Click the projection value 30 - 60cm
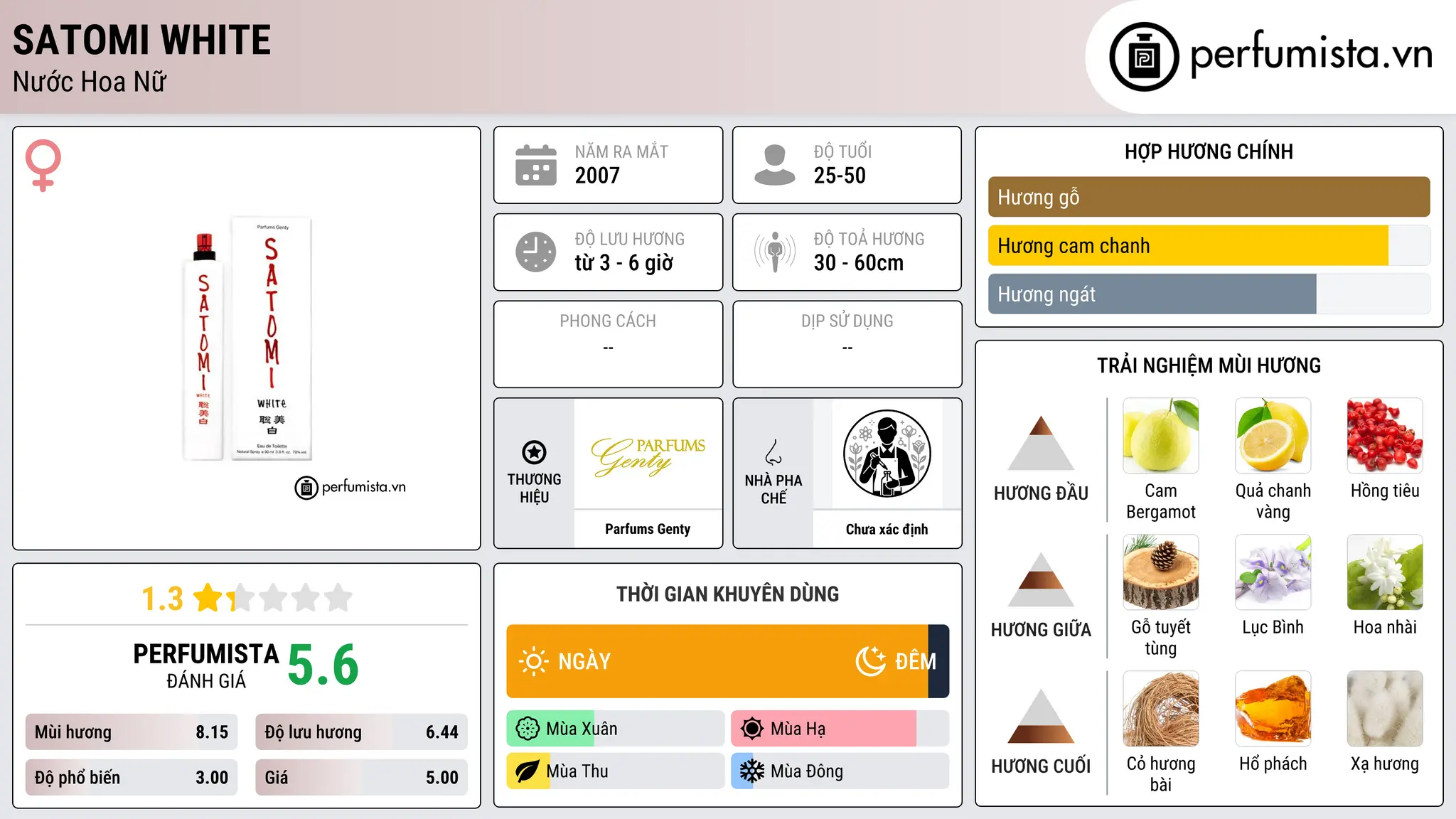The width and height of the screenshot is (1456, 819). pyautogui.click(x=858, y=263)
